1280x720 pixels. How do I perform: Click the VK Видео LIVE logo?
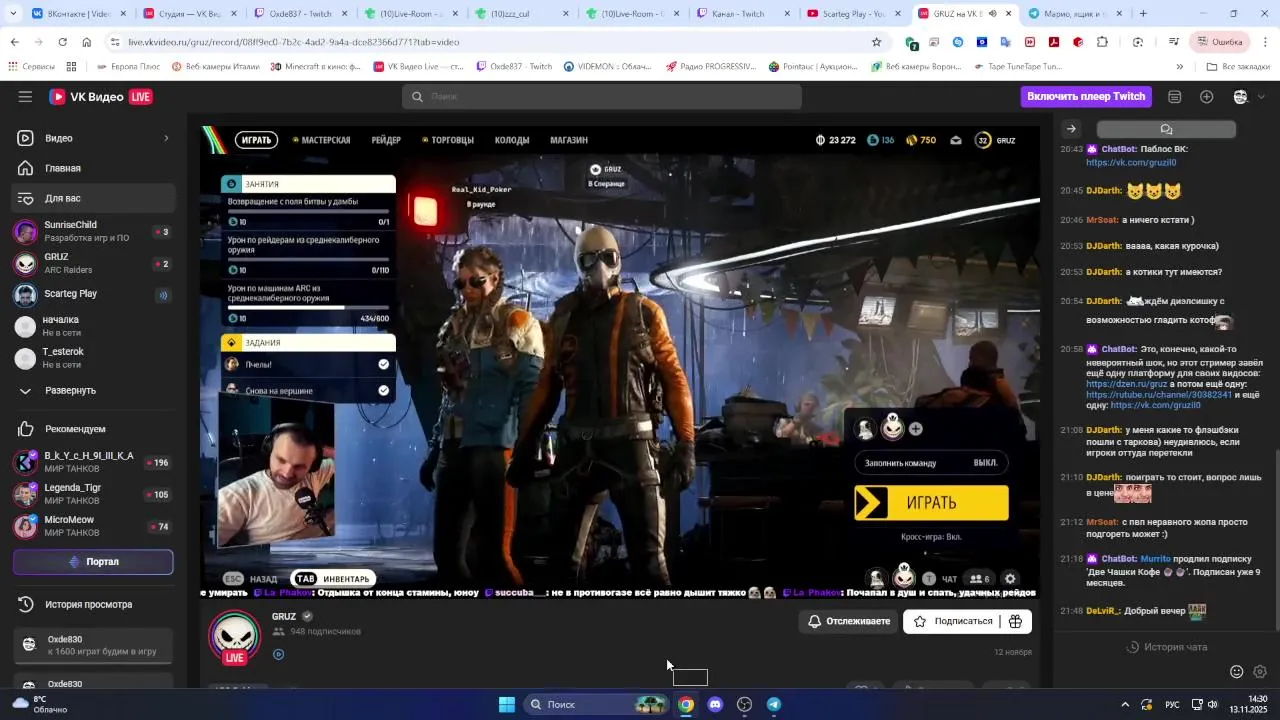pos(100,97)
